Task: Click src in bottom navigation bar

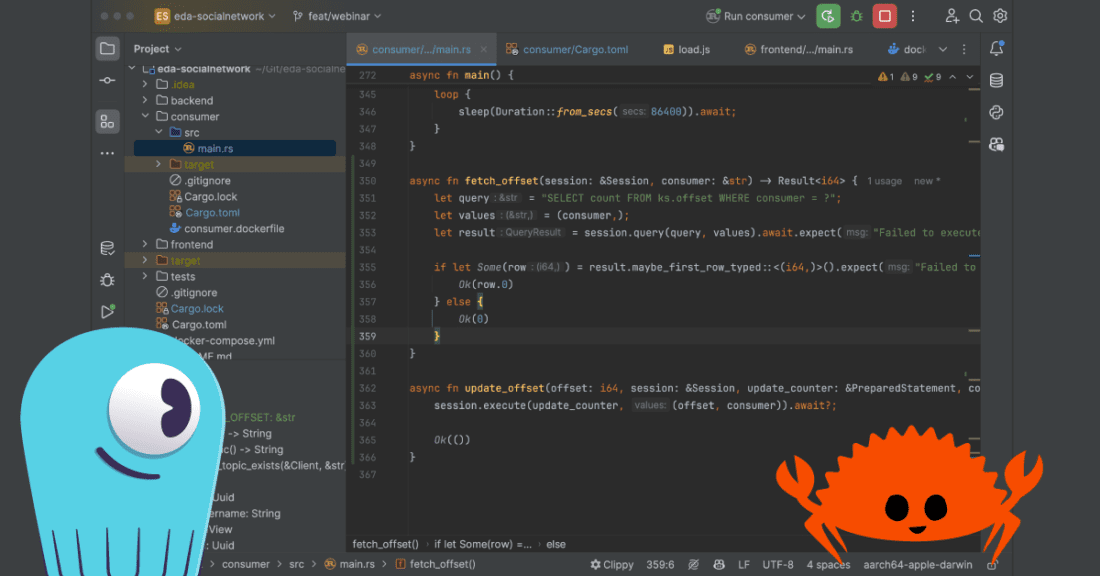Action: [297, 564]
